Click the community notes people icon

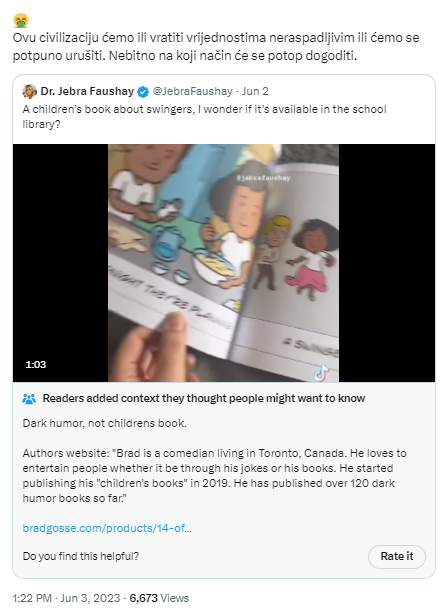[29, 398]
